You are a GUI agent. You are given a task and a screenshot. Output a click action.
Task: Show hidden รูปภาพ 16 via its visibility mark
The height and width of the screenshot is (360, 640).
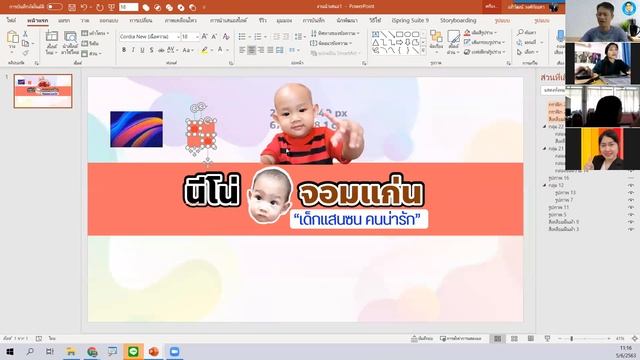(631, 178)
